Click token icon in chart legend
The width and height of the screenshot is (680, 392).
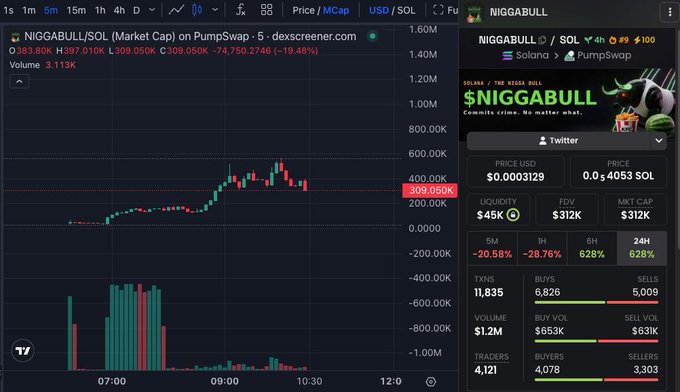[15, 37]
